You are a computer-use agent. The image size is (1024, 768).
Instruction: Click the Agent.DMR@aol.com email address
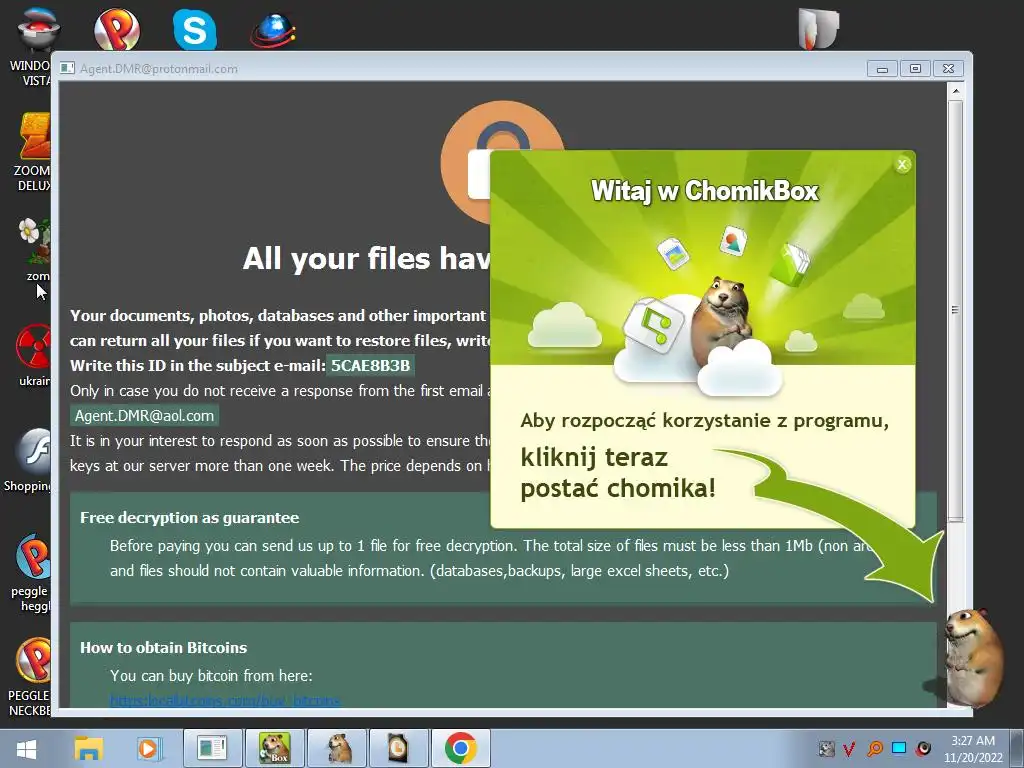tap(144, 415)
